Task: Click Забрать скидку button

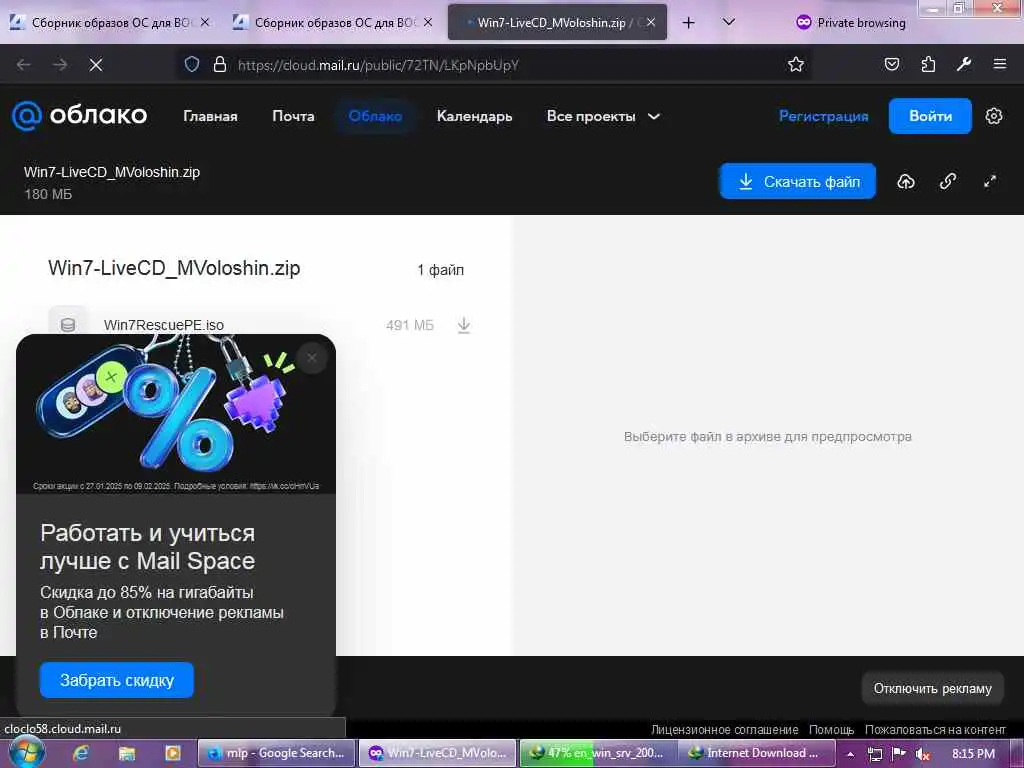Action: click(x=117, y=680)
